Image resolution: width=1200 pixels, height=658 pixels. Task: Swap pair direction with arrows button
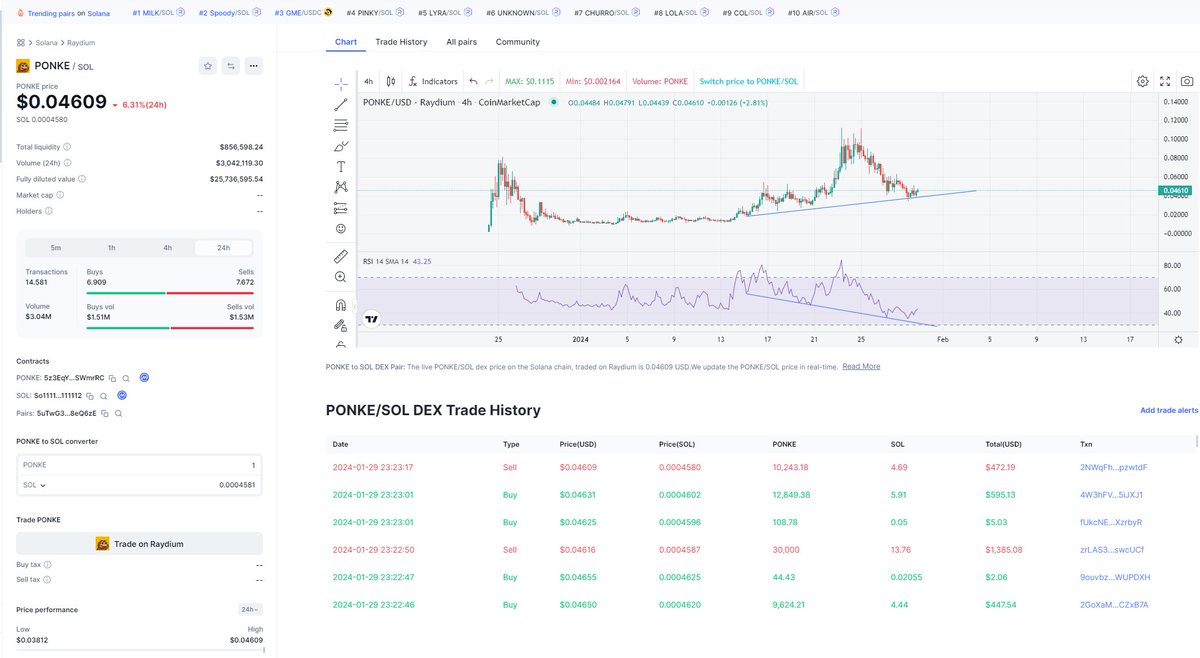coord(231,66)
